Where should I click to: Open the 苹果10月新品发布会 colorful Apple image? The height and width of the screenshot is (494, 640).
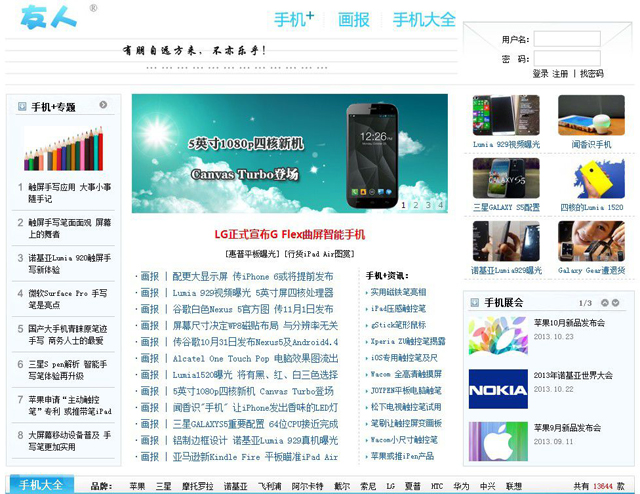tap(498, 336)
